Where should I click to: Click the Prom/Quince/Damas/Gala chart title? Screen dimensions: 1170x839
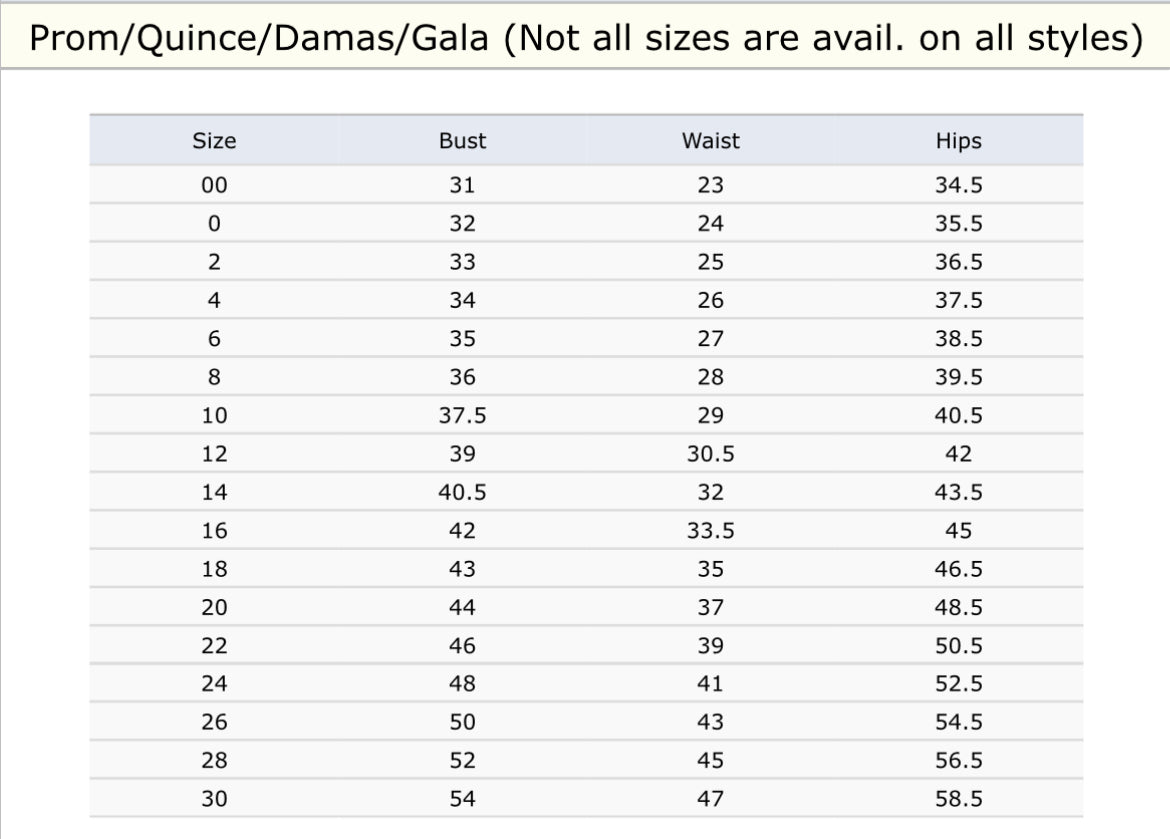(x=585, y=38)
